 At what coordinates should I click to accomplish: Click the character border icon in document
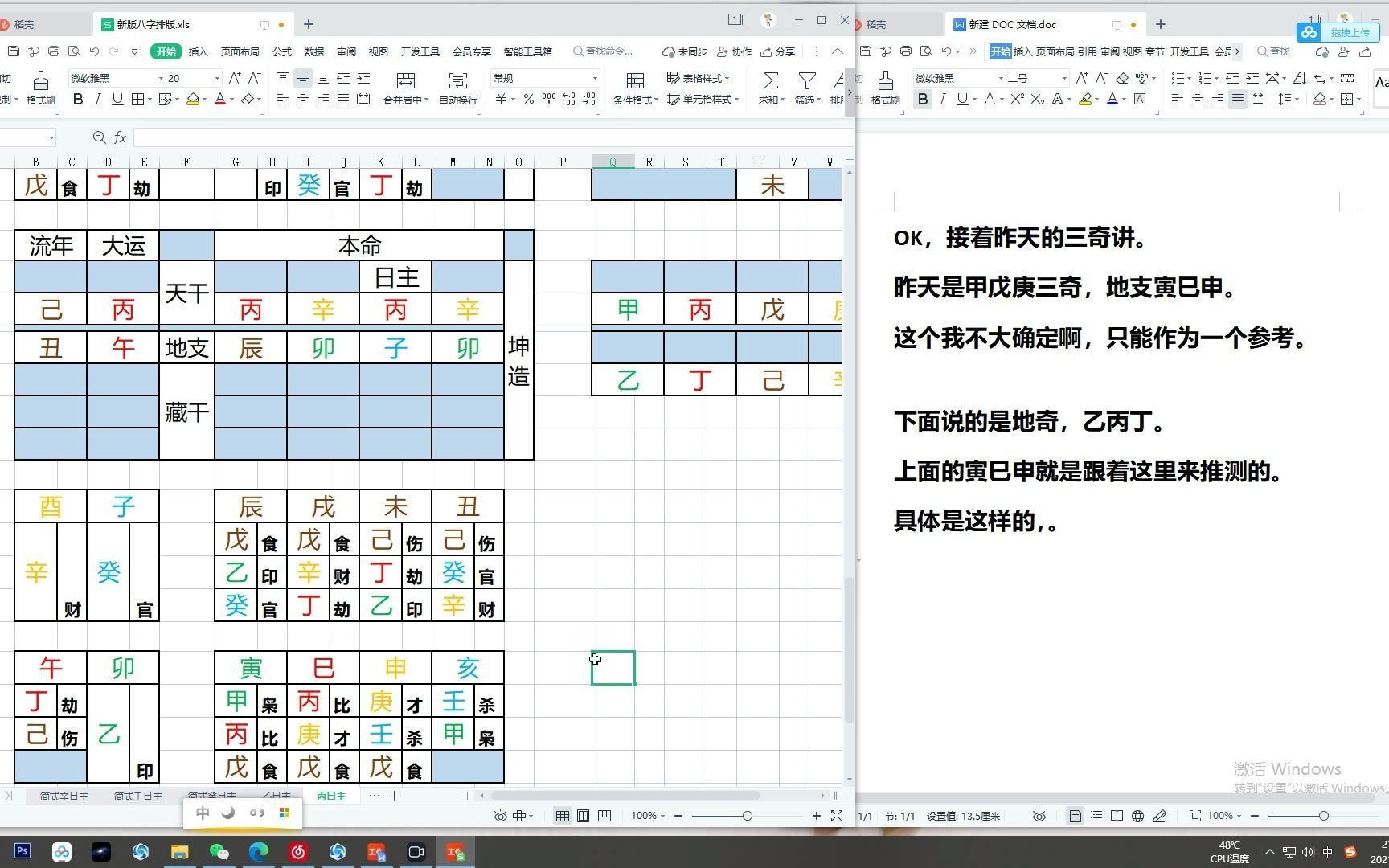[x=1140, y=99]
